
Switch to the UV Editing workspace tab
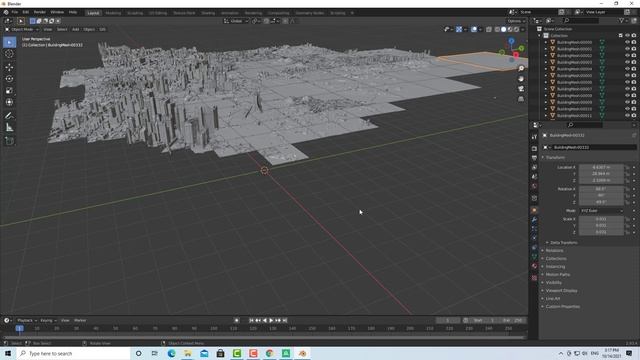tap(158, 13)
